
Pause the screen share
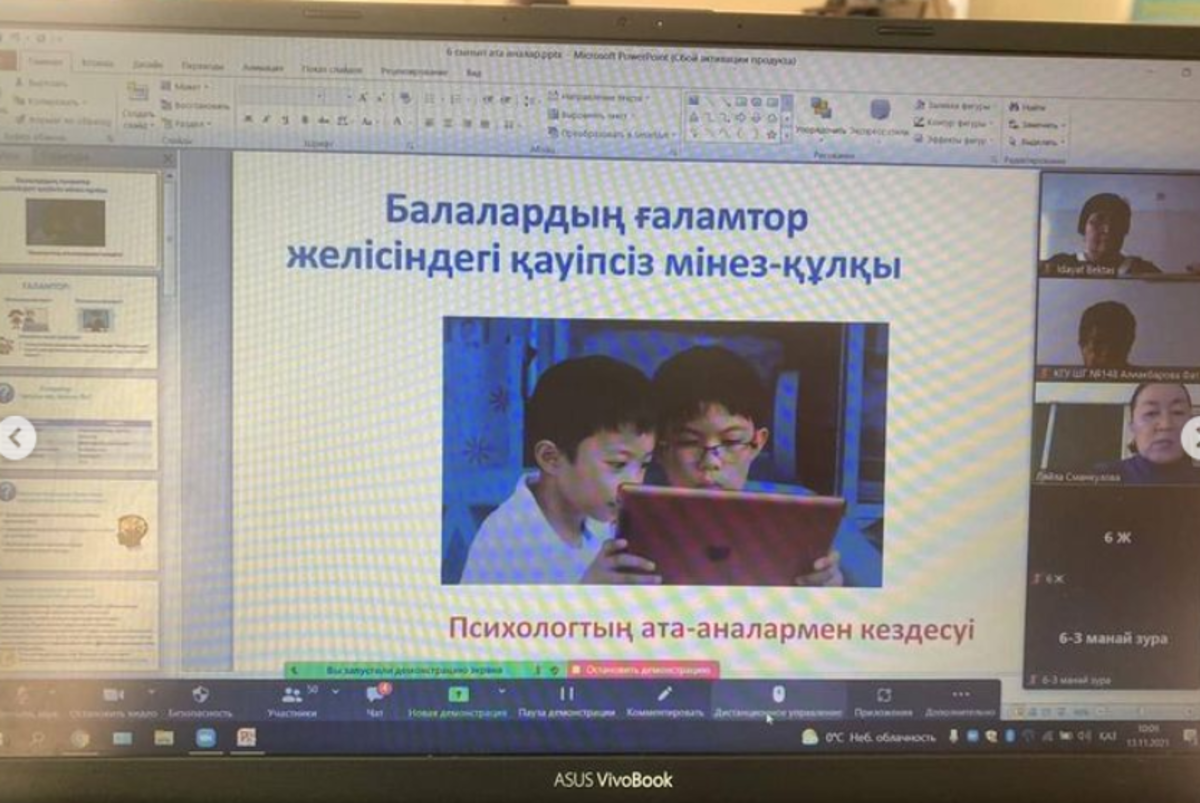pyautogui.click(x=566, y=696)
